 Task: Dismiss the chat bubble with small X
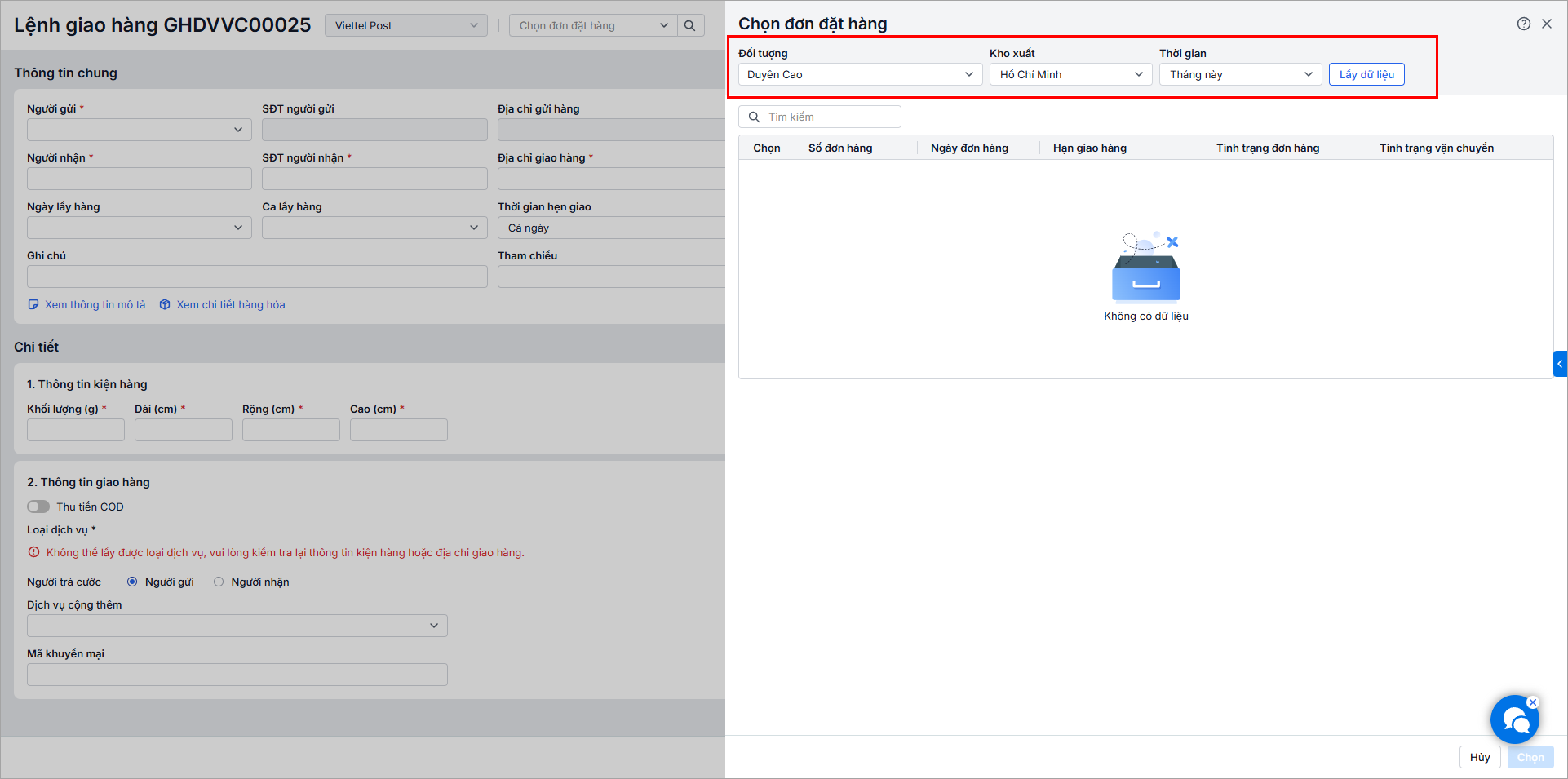pyautogui.click(x=1533, y=702)
